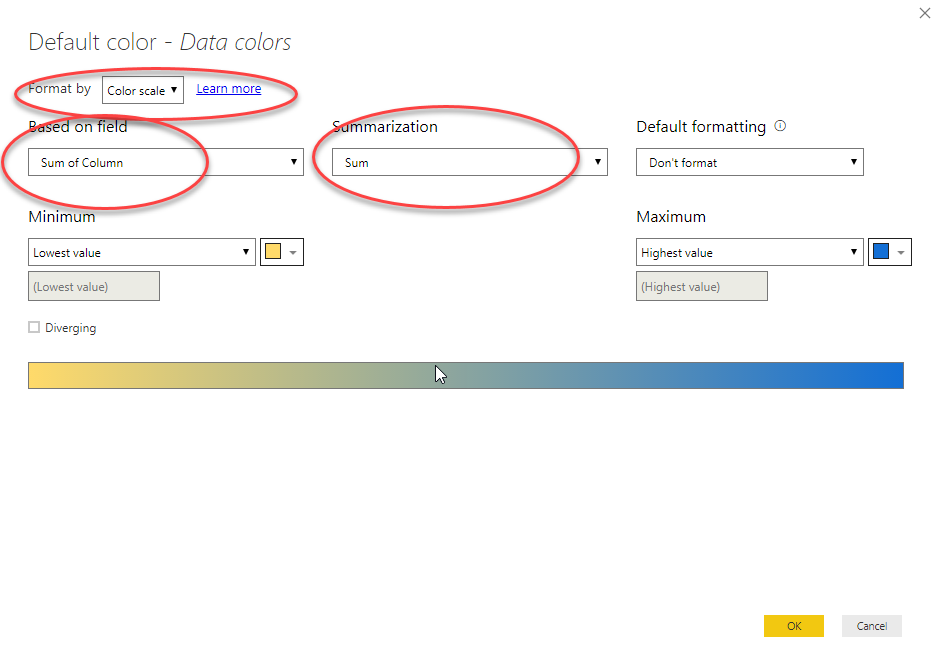Pick the Minimum yellow color swatch
This screenshot has width=940, height=665.
[273, 251]
